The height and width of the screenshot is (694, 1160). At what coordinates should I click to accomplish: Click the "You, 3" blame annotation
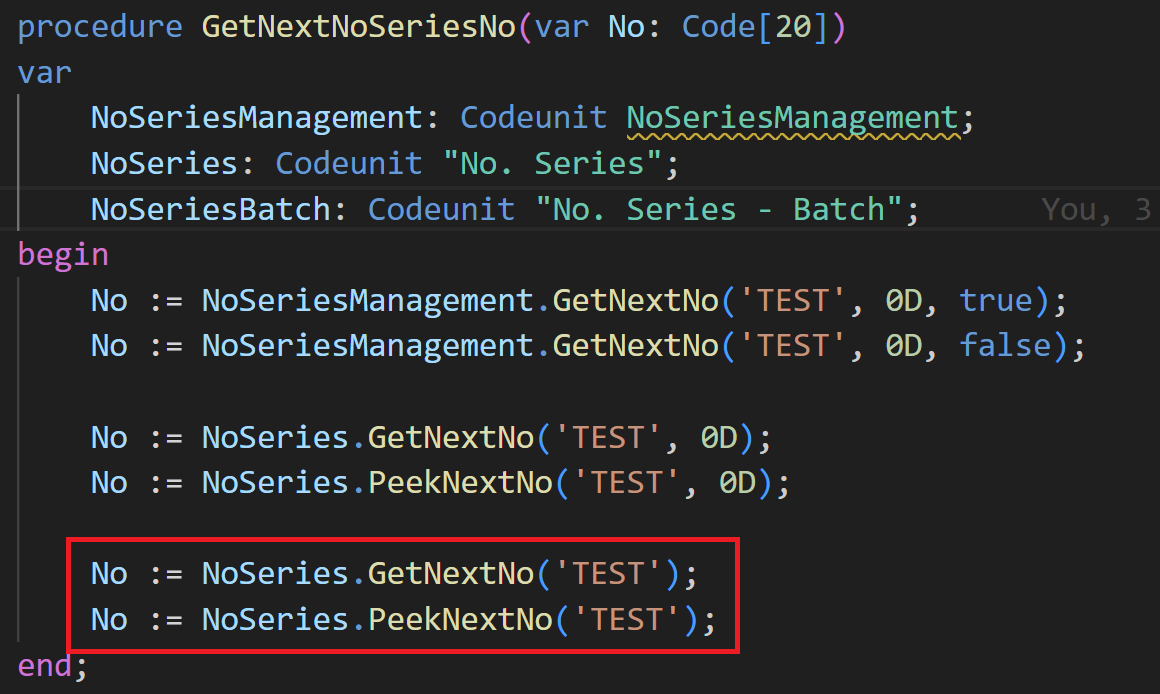click(x=1096, y=209)
